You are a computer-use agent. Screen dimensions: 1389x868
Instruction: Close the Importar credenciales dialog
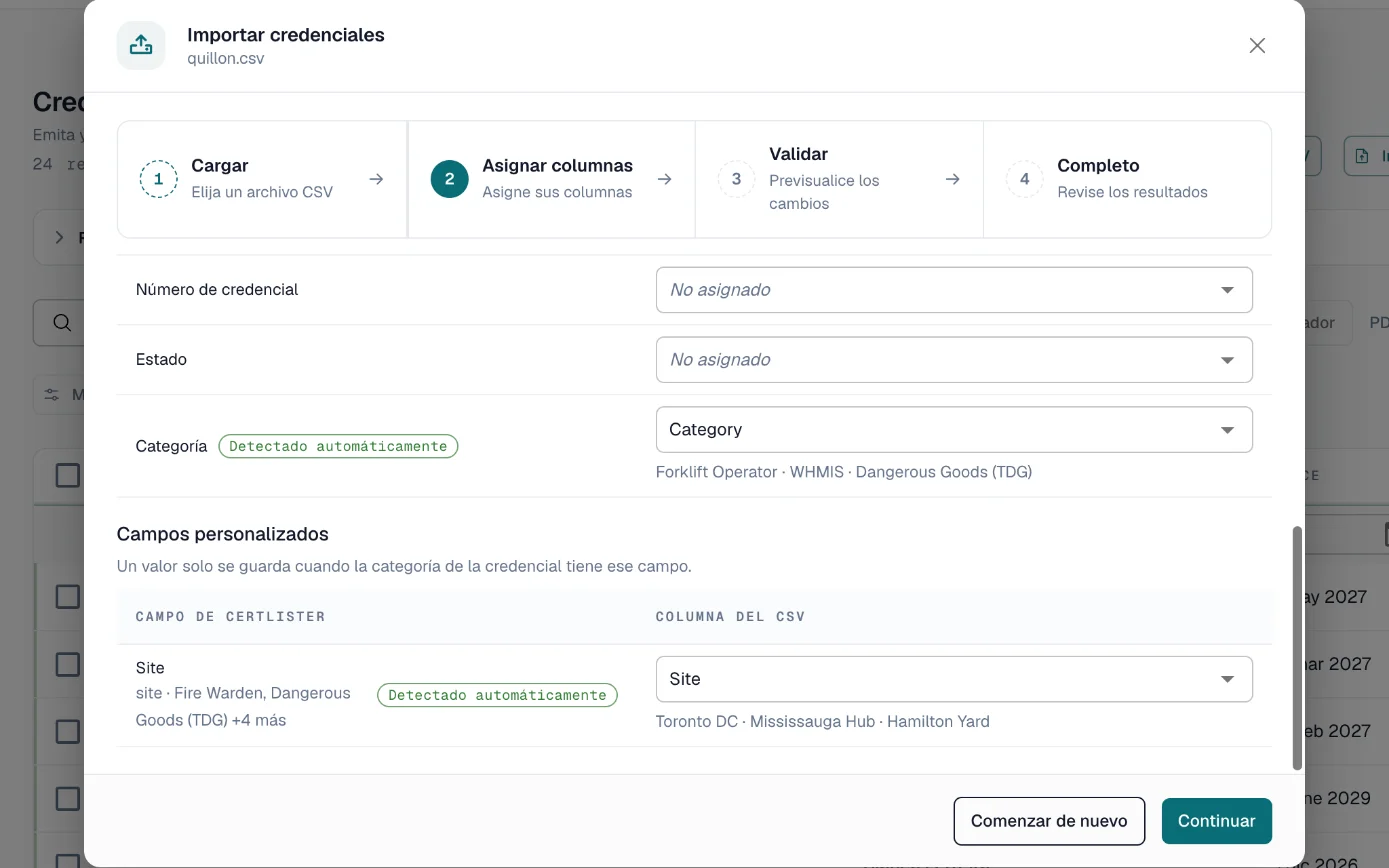(1257, 46)
